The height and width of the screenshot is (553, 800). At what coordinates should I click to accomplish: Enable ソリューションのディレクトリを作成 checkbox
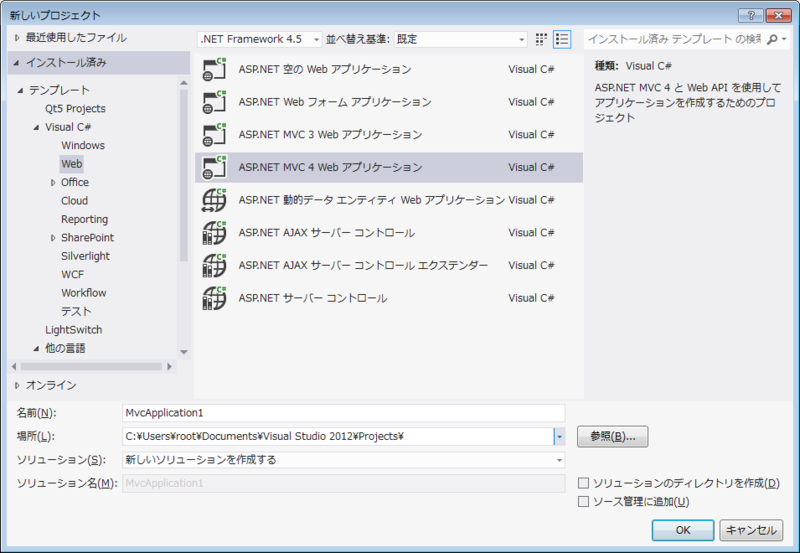click(583, 483)
